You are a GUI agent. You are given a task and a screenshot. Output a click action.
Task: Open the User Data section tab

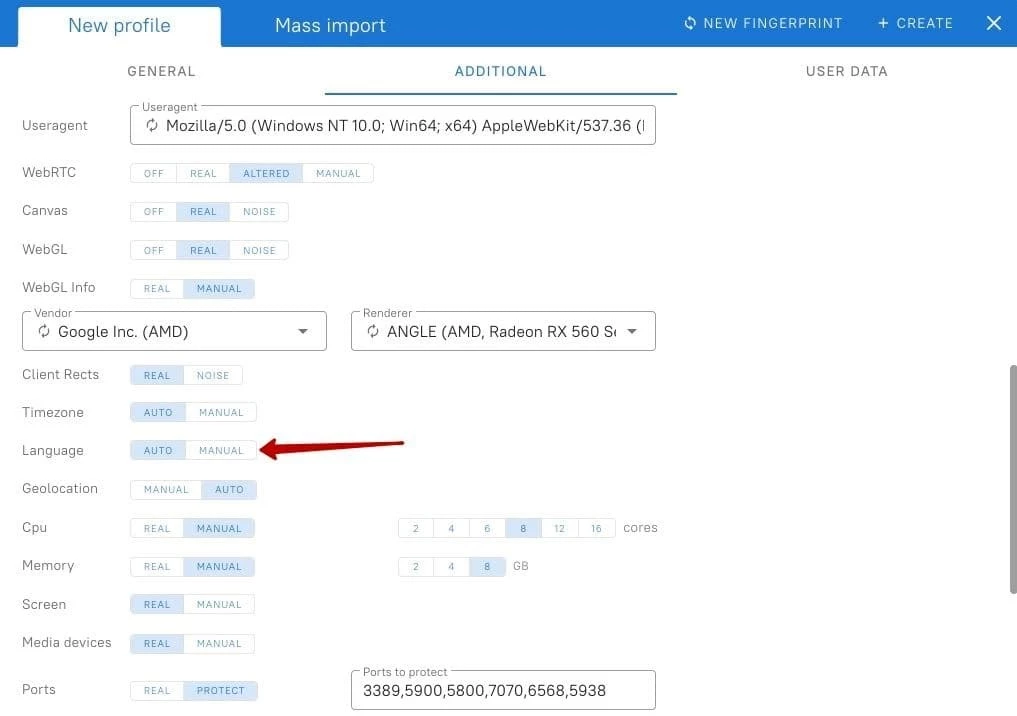click(x=846, y=71)
